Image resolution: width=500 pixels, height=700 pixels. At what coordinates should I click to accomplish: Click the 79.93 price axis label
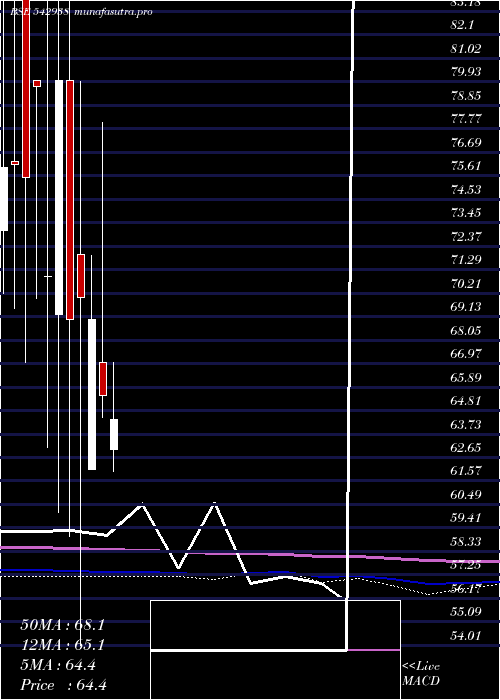click(466, 72)
